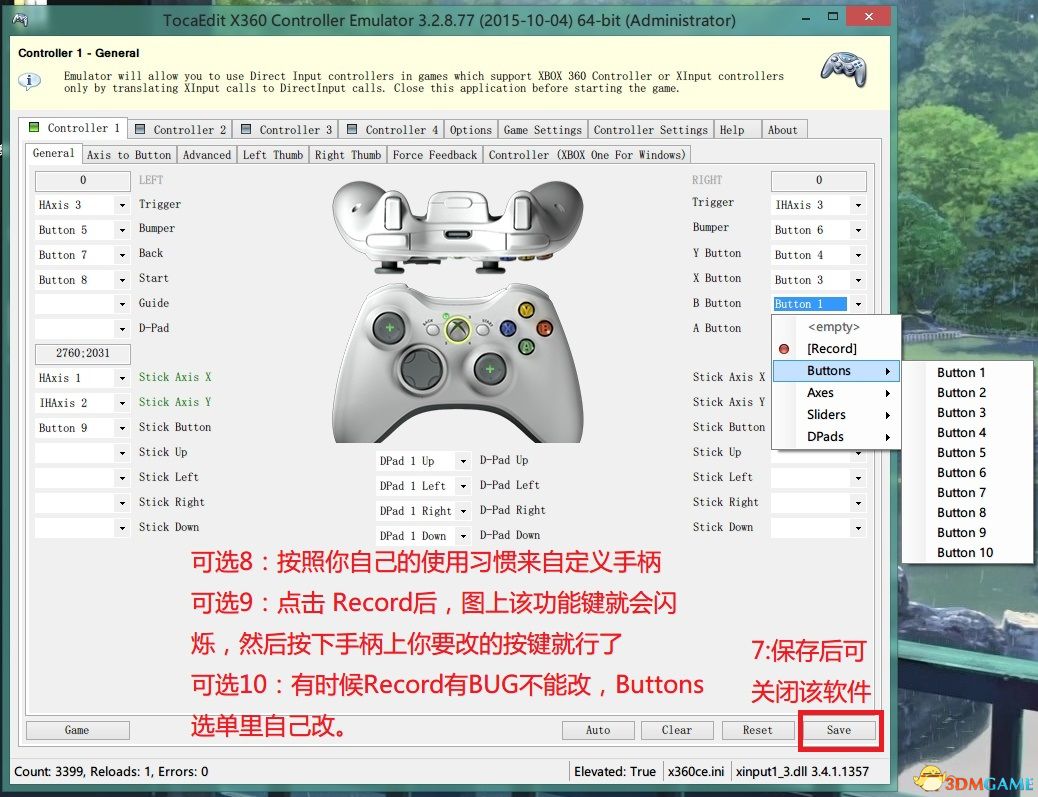Expand the X Button dropdown showing Button 3

(x=859, y=280)
